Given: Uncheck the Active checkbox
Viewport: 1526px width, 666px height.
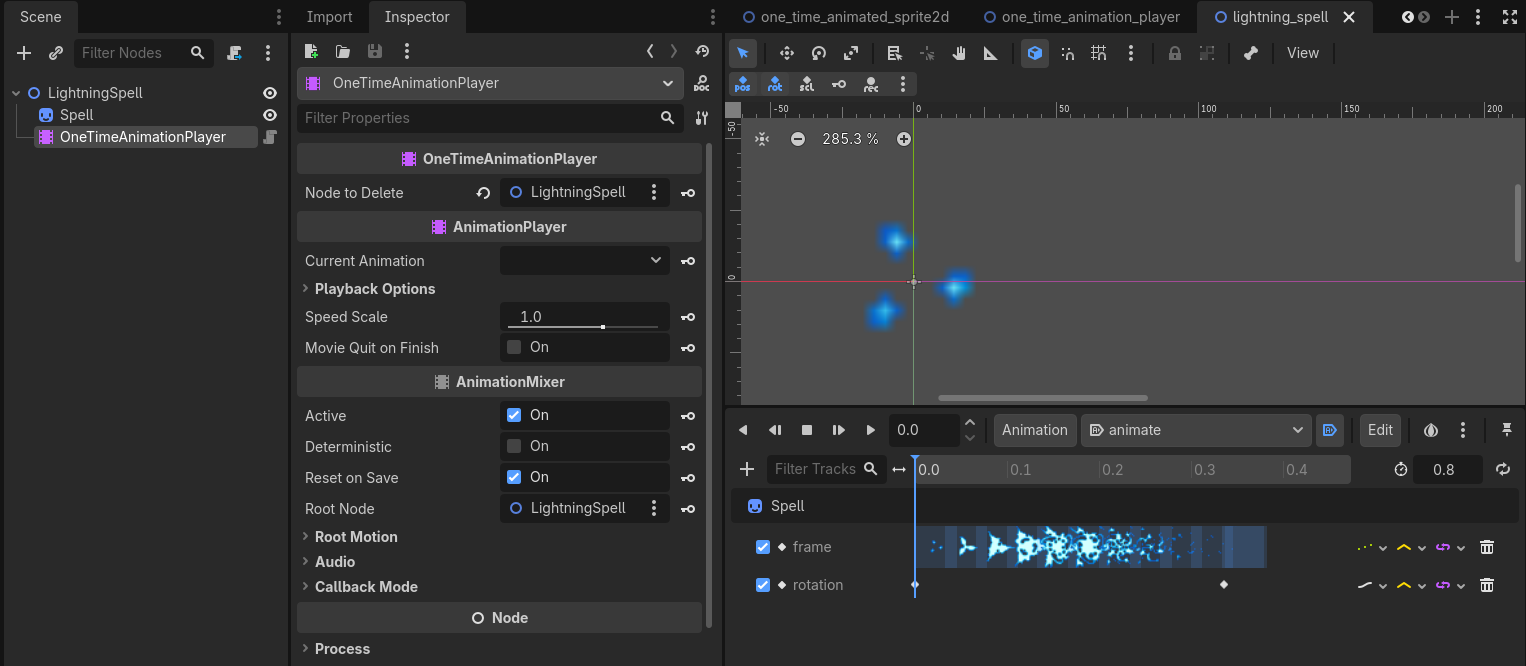Looking at the screenshot, I should 514,415.
